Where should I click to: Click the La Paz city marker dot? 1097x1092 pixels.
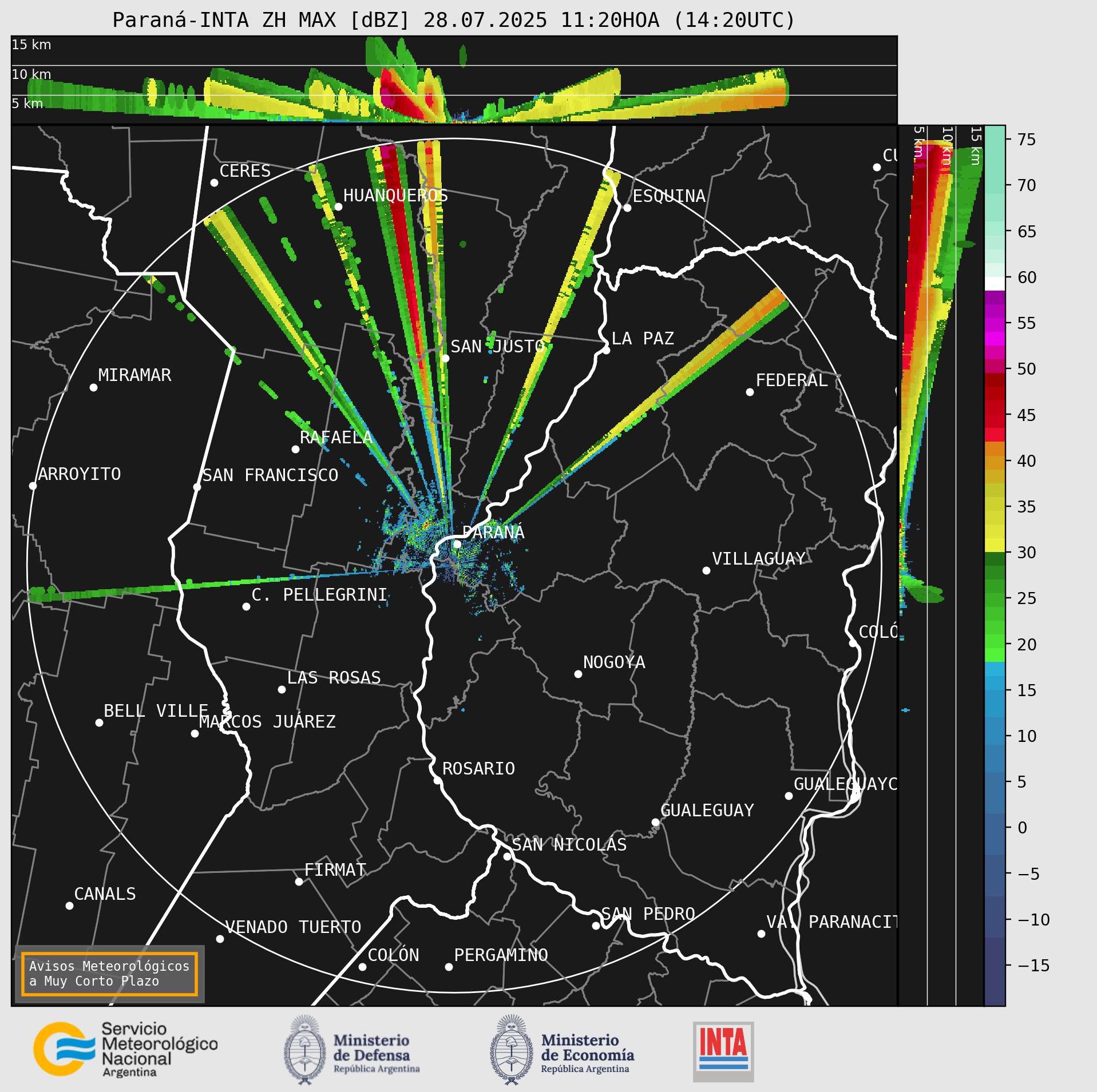pyautogui.click(x=606, y=350)
